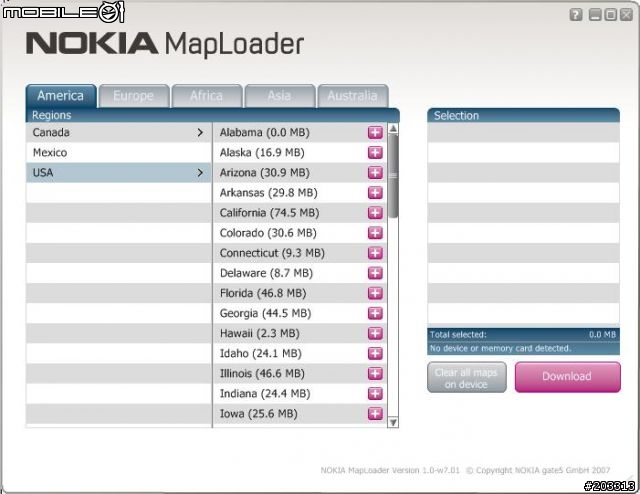Click the Download button
The image size is (640, 494).
tap(567, 376)
